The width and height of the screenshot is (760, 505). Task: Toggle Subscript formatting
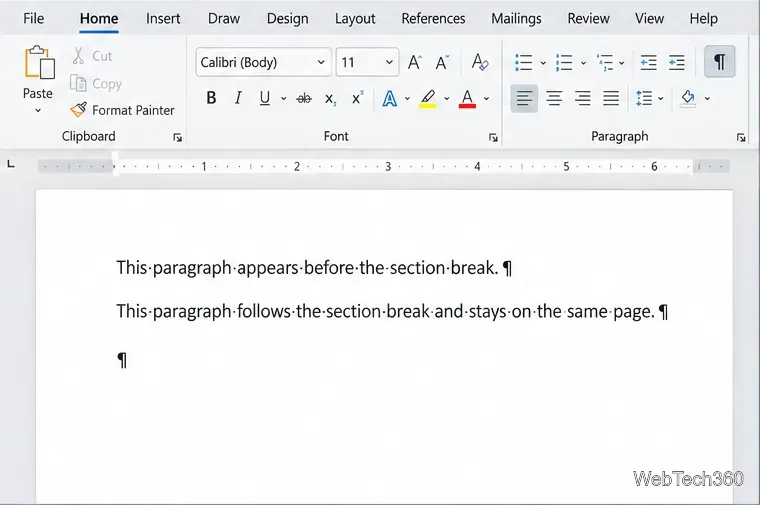pyautogui.click(x=331, y=99)
